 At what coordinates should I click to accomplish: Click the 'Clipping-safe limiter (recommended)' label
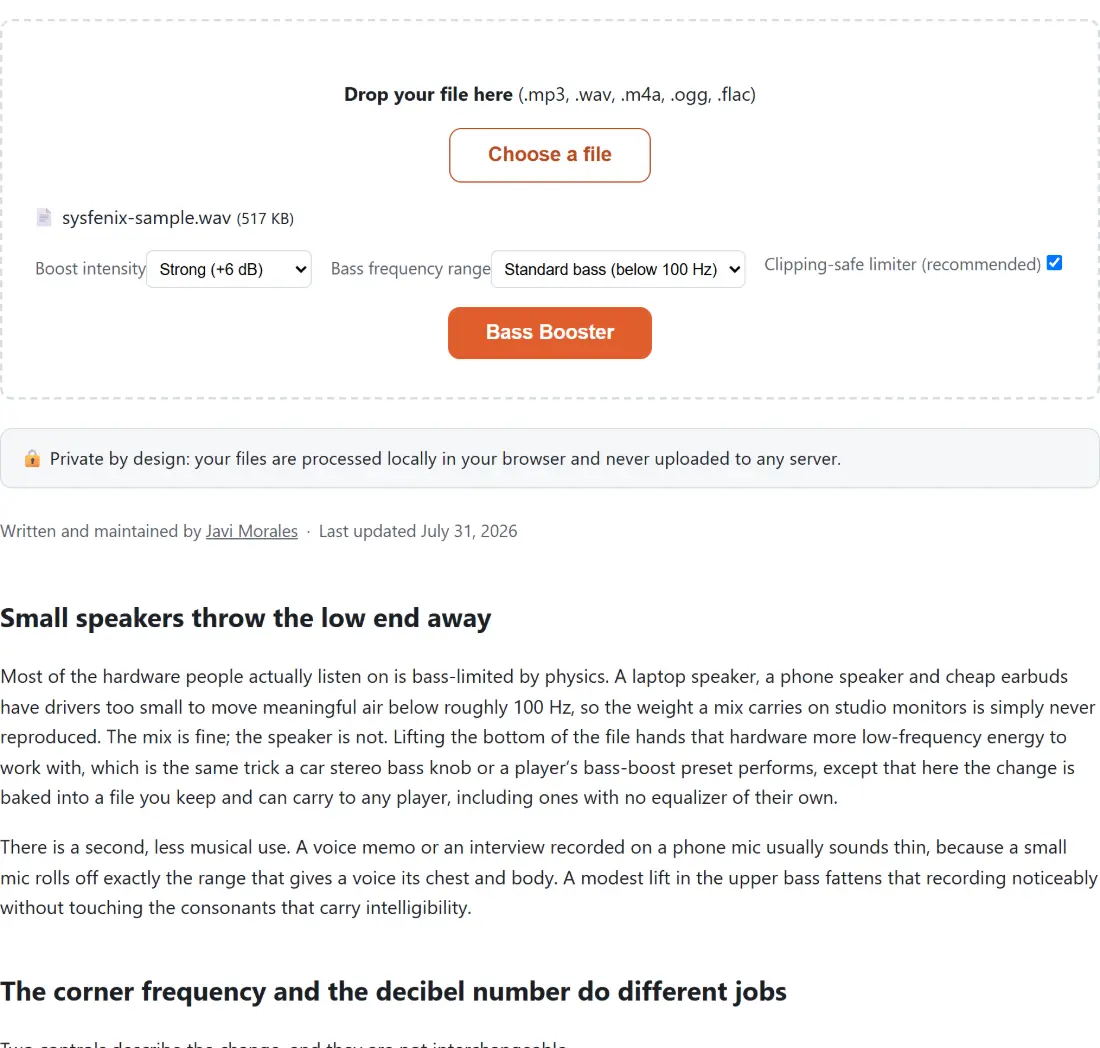[x=902, y=264]
